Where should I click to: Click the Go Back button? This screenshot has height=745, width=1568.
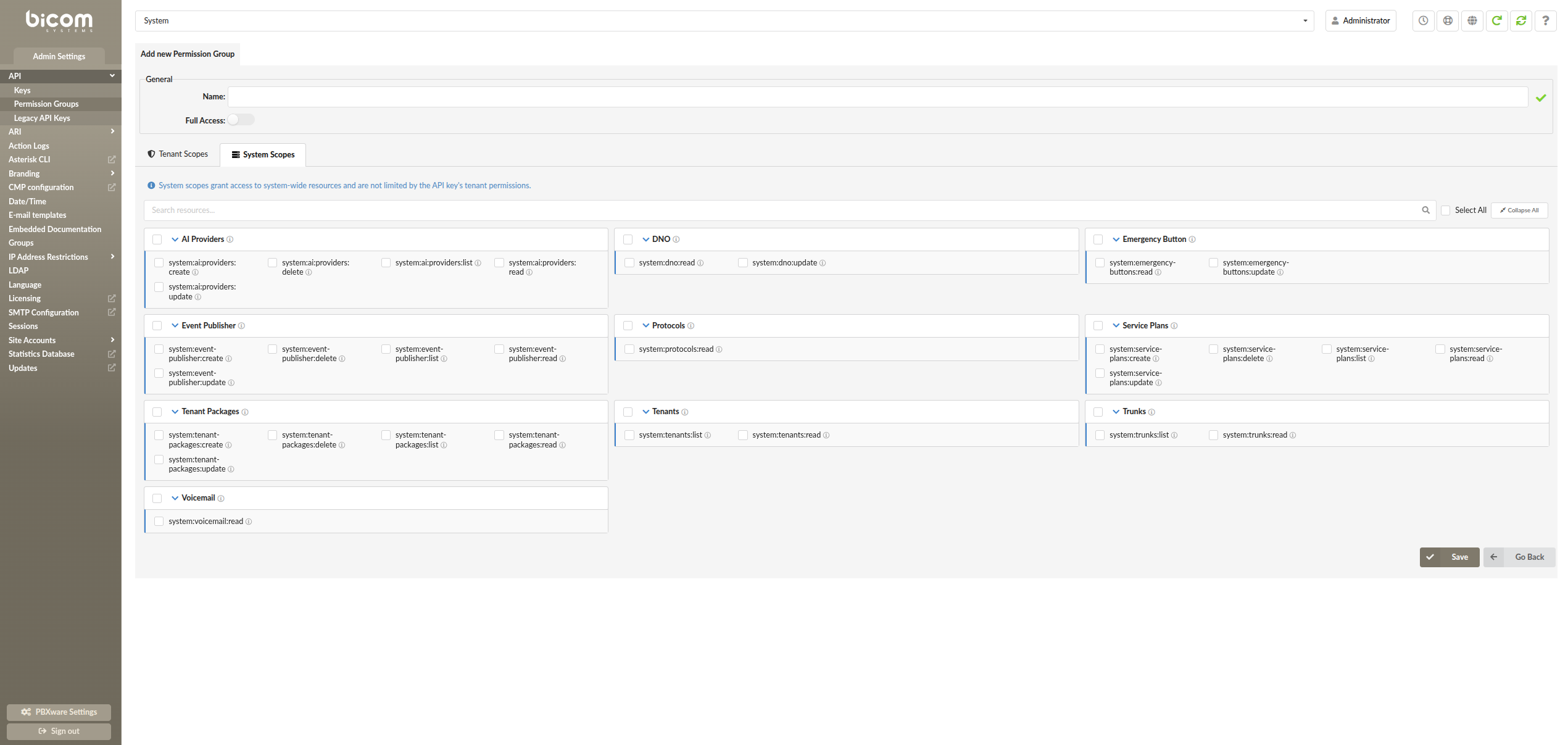(1519, 557)
